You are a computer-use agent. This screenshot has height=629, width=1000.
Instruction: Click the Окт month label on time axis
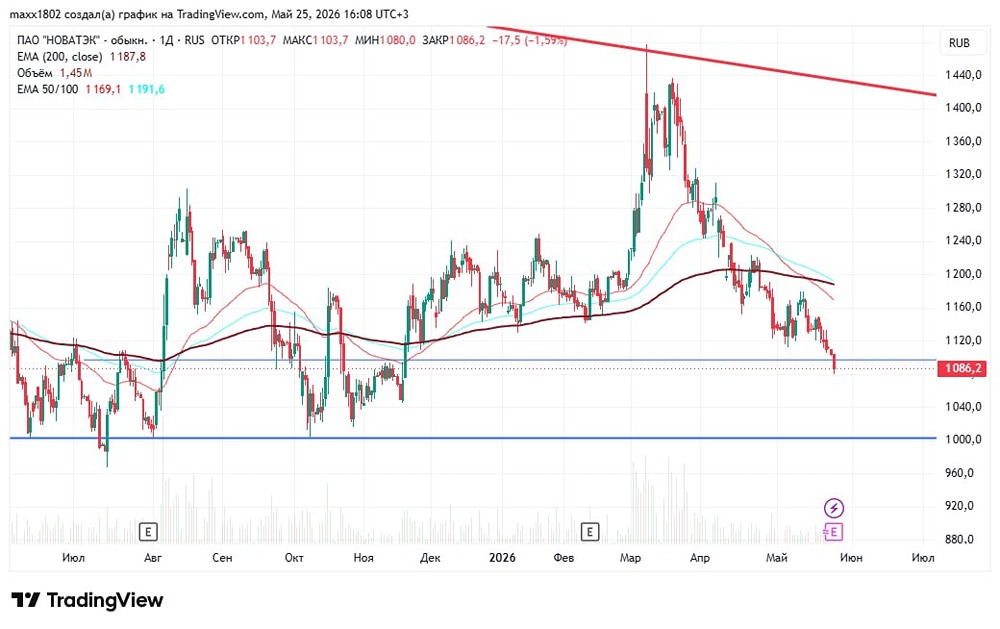coord(294,558)
